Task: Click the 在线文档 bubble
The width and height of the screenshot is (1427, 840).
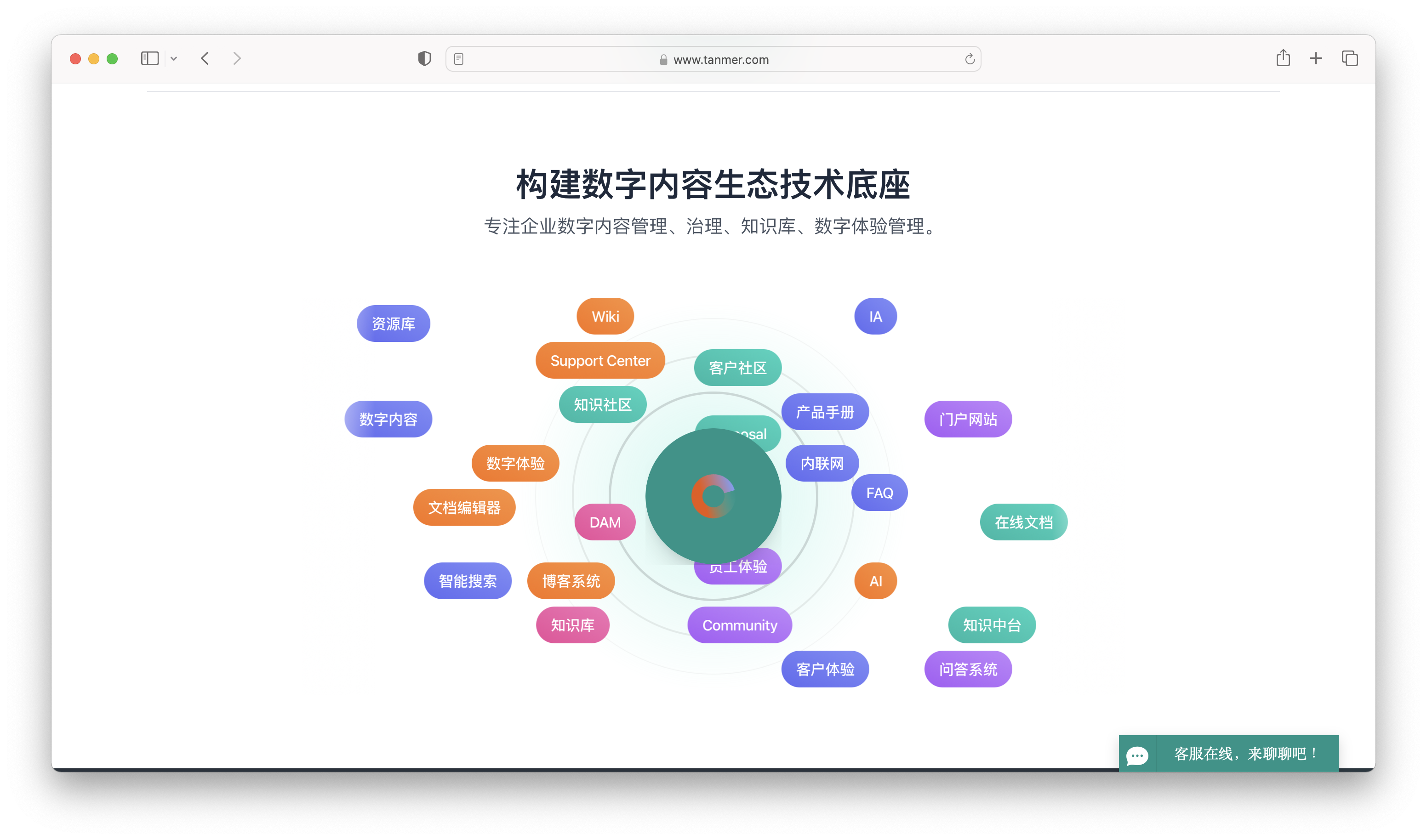Action: [1023, 522]
